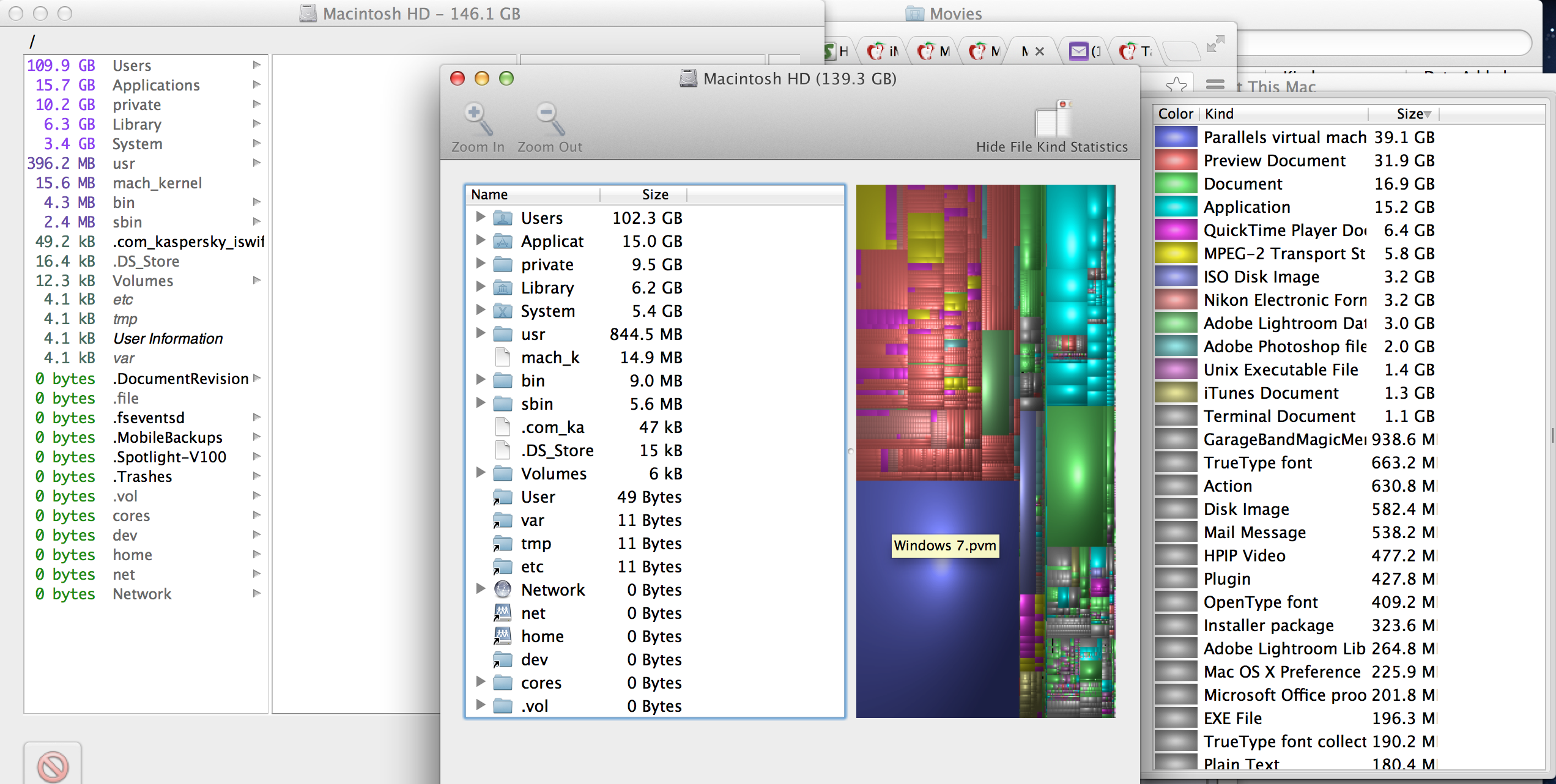Click the Parallels virtual machine blue color swatch
This screenshot has width=1556, height=784.
pyautogui.click(x=1176, y=137)
